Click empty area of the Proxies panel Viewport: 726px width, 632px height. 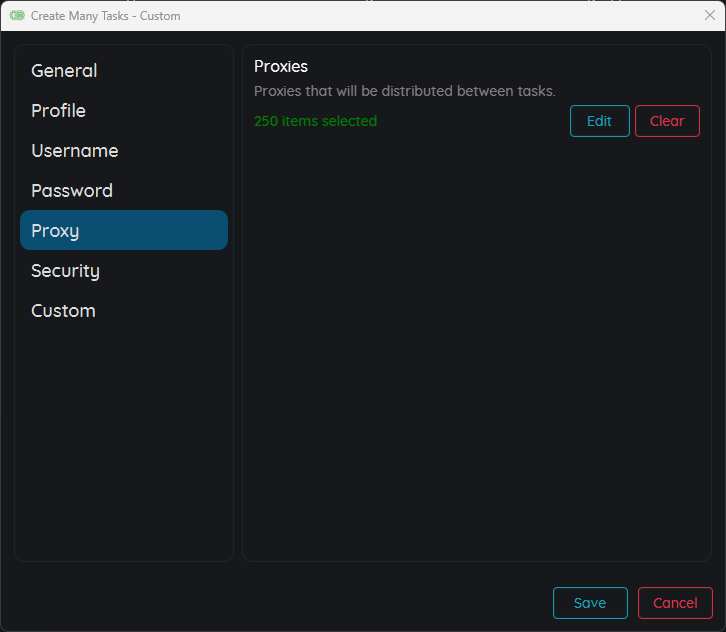476,350
